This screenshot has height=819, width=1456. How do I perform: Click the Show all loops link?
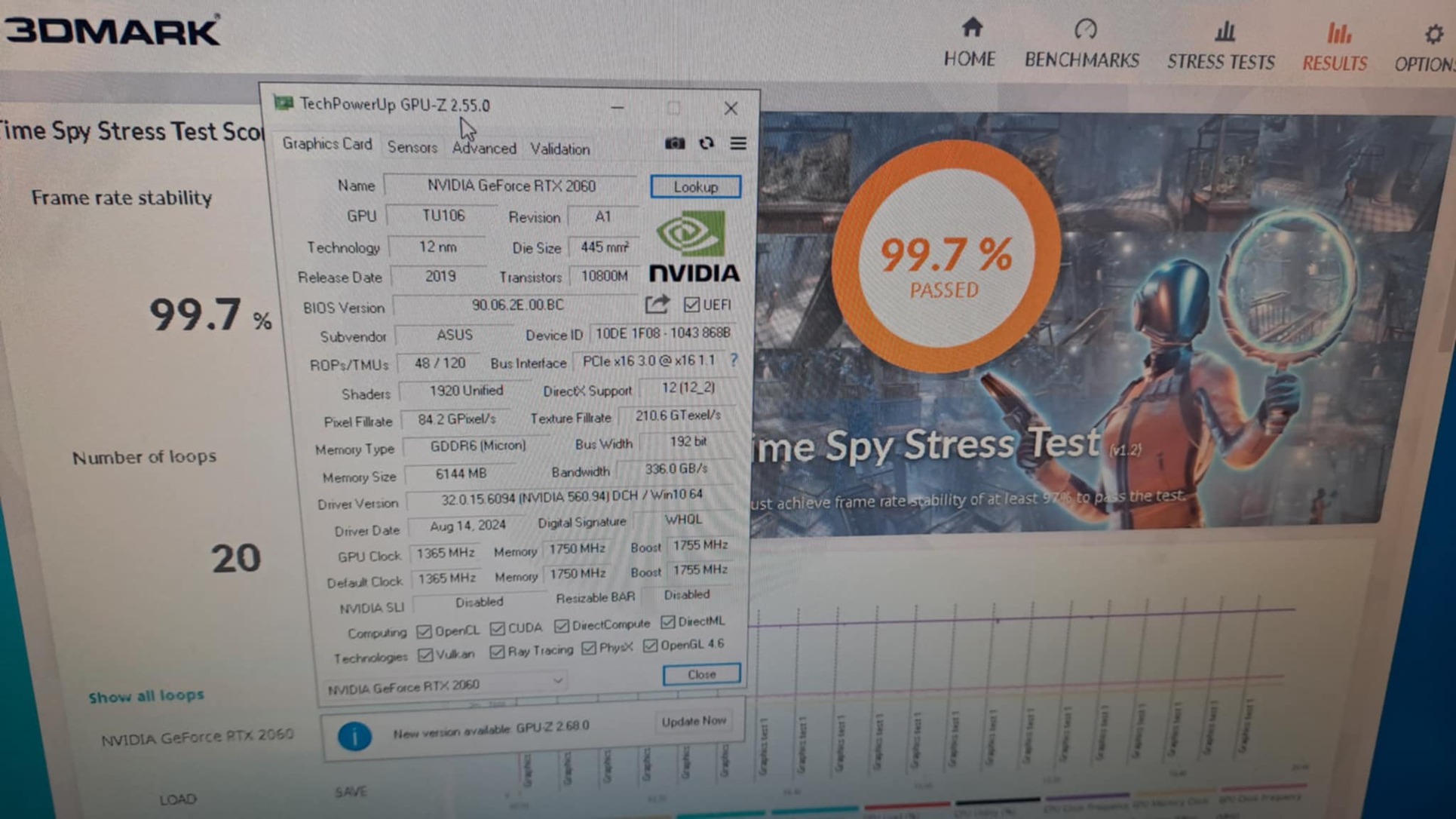pos(146,696)
